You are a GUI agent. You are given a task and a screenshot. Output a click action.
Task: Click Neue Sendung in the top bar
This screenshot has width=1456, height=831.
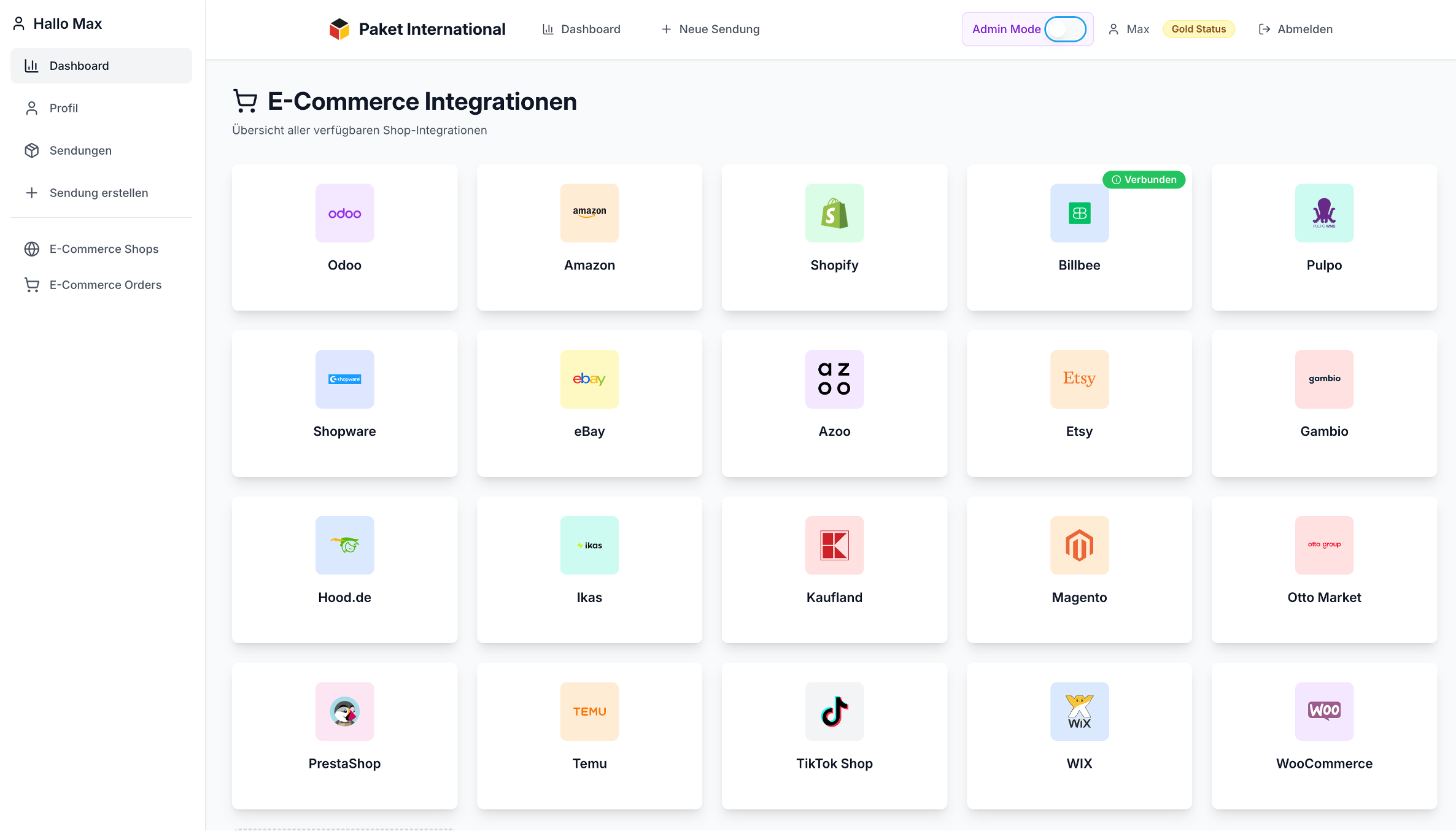click(710, 29)
